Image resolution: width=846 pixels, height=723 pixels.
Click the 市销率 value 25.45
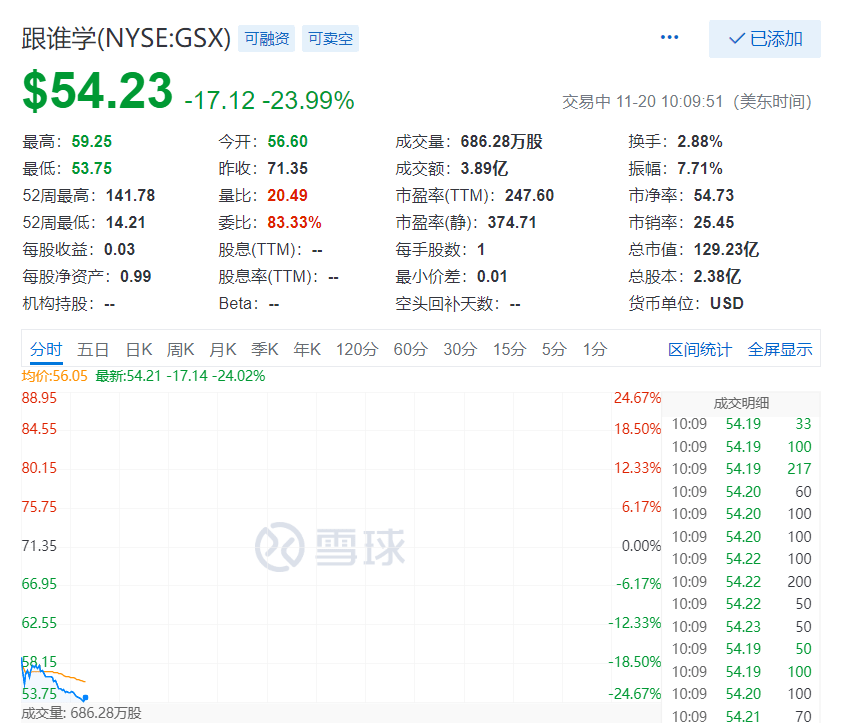[x=714, y=222]
